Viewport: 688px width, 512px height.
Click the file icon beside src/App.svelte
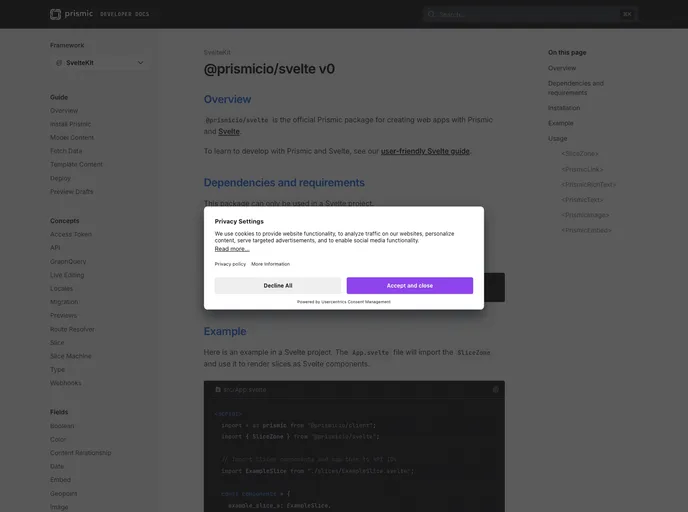click(x=217, y=389)
